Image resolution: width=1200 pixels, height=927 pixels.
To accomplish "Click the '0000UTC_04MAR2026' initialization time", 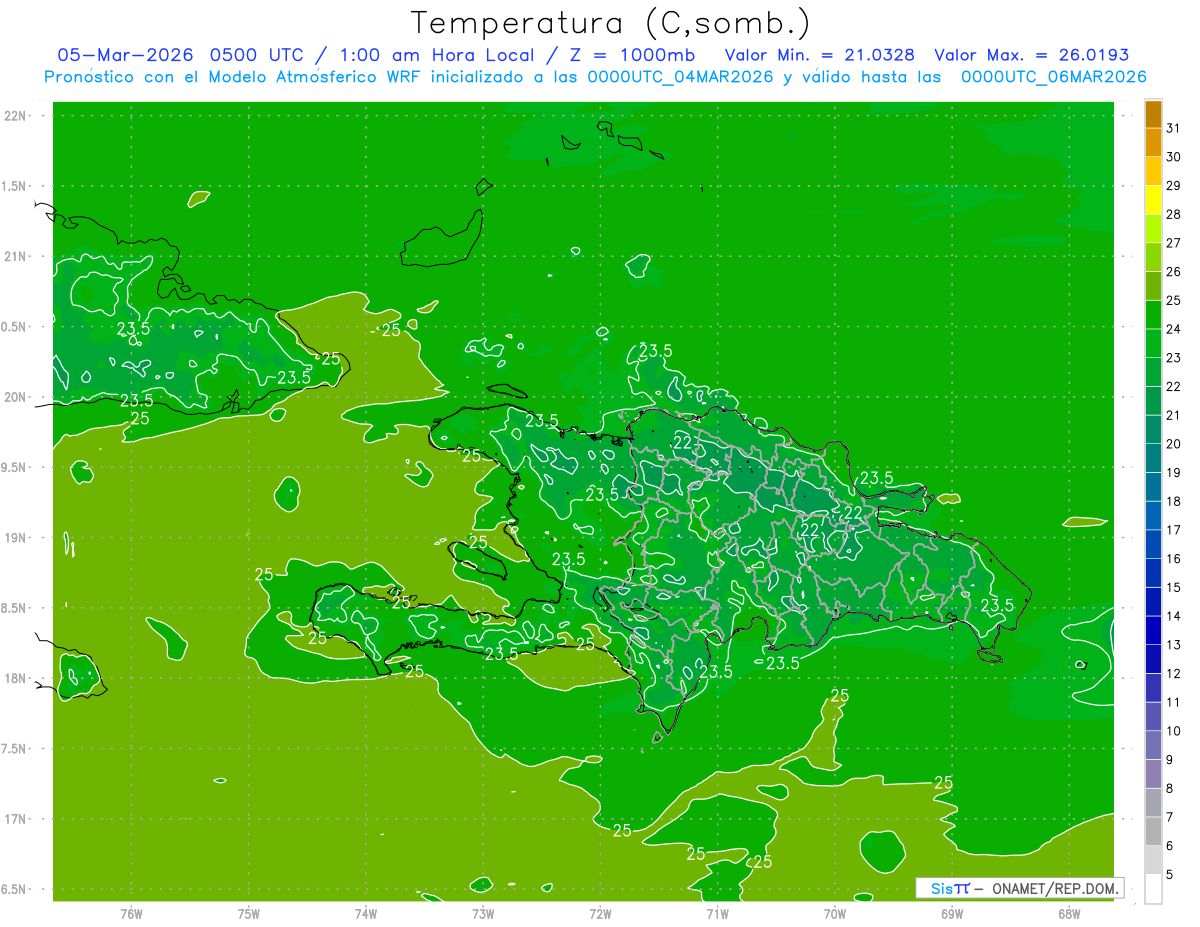I will [x=680, y=77].
